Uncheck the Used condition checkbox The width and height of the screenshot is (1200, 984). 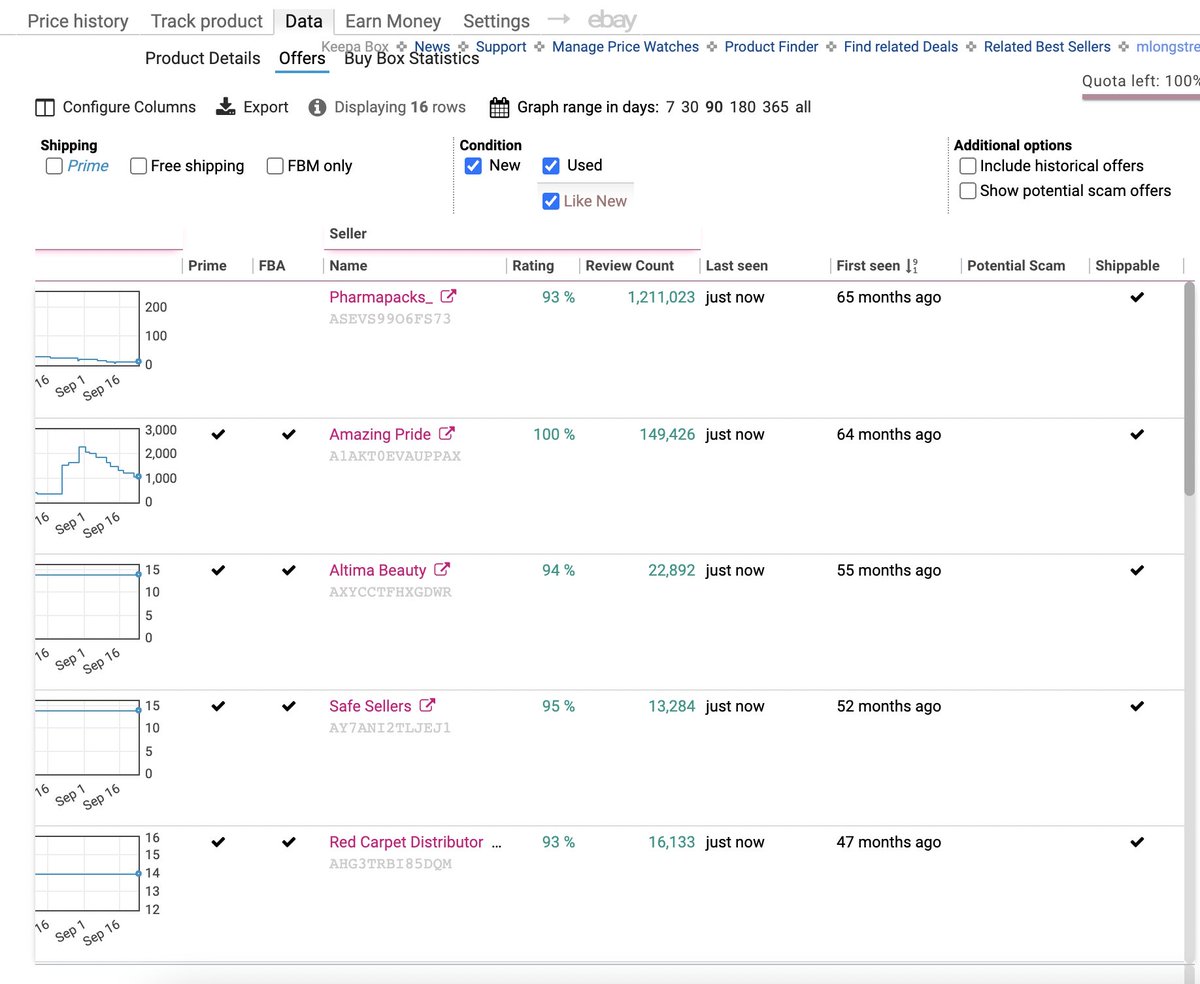[x=551, y=166]
